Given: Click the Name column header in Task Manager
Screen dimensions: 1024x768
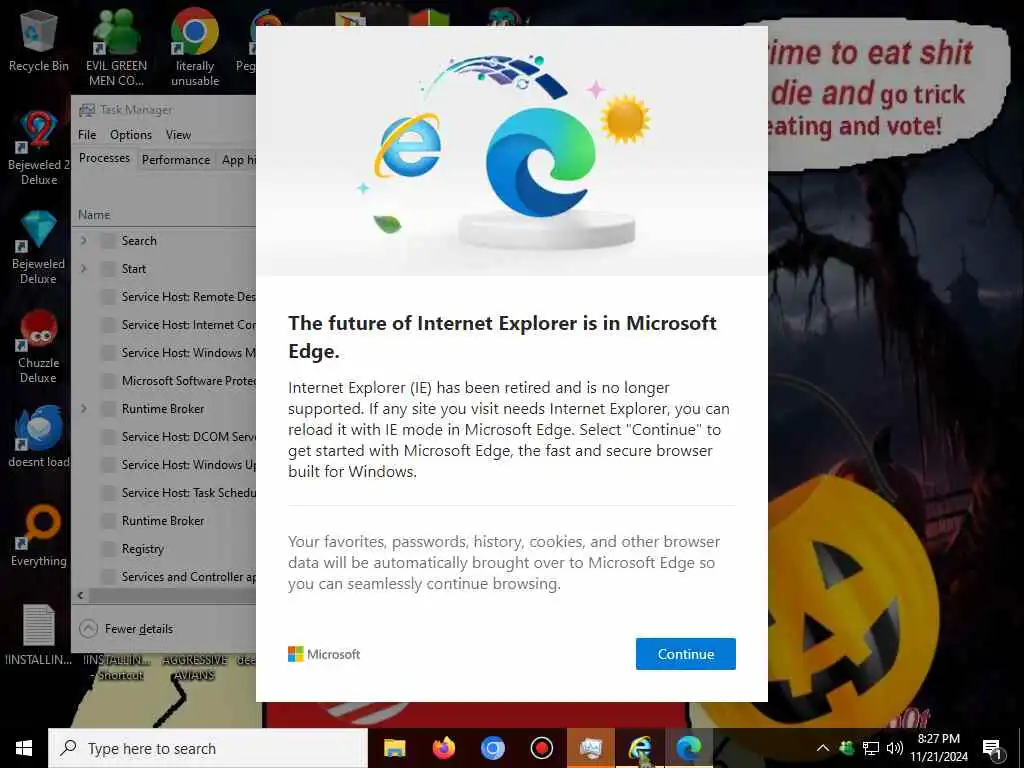Looking at the screenshot, I should click(94, 215).
